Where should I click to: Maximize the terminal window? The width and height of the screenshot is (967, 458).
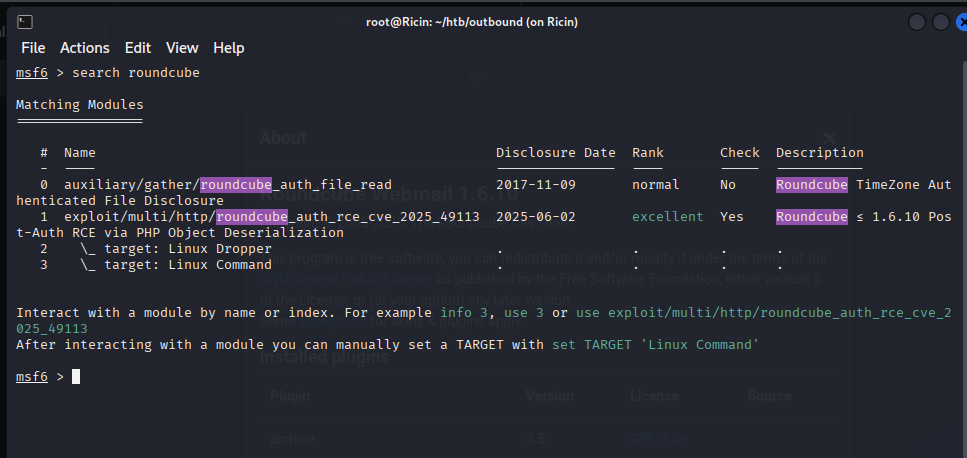[x=940, y=22]
